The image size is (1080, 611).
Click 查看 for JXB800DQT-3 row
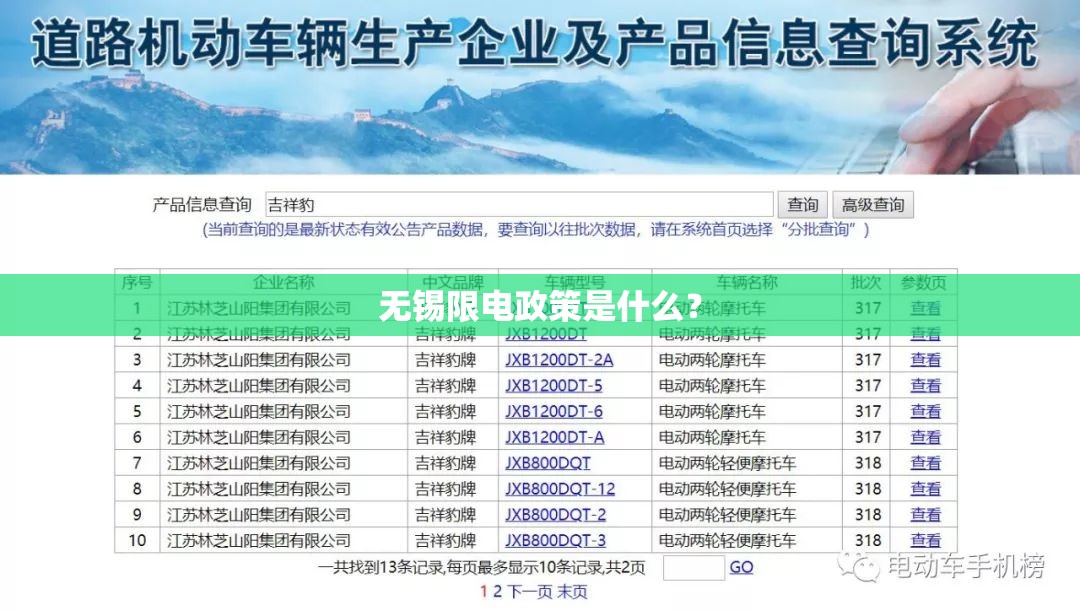(925, 541)
